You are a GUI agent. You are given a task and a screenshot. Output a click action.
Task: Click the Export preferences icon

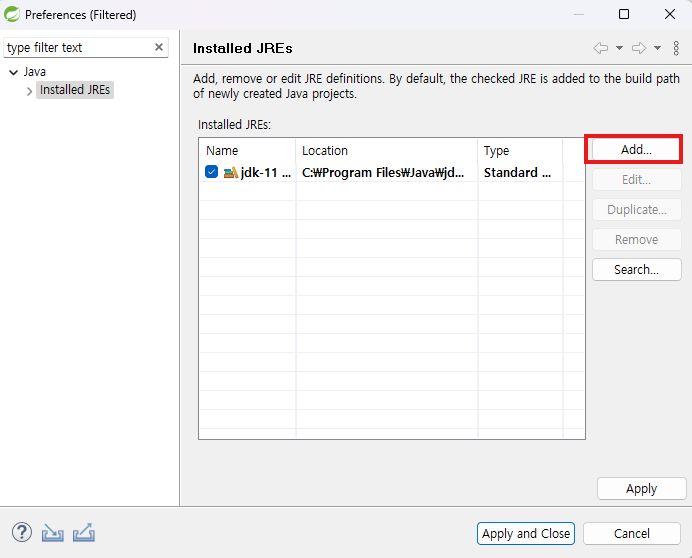click(84, 532)
